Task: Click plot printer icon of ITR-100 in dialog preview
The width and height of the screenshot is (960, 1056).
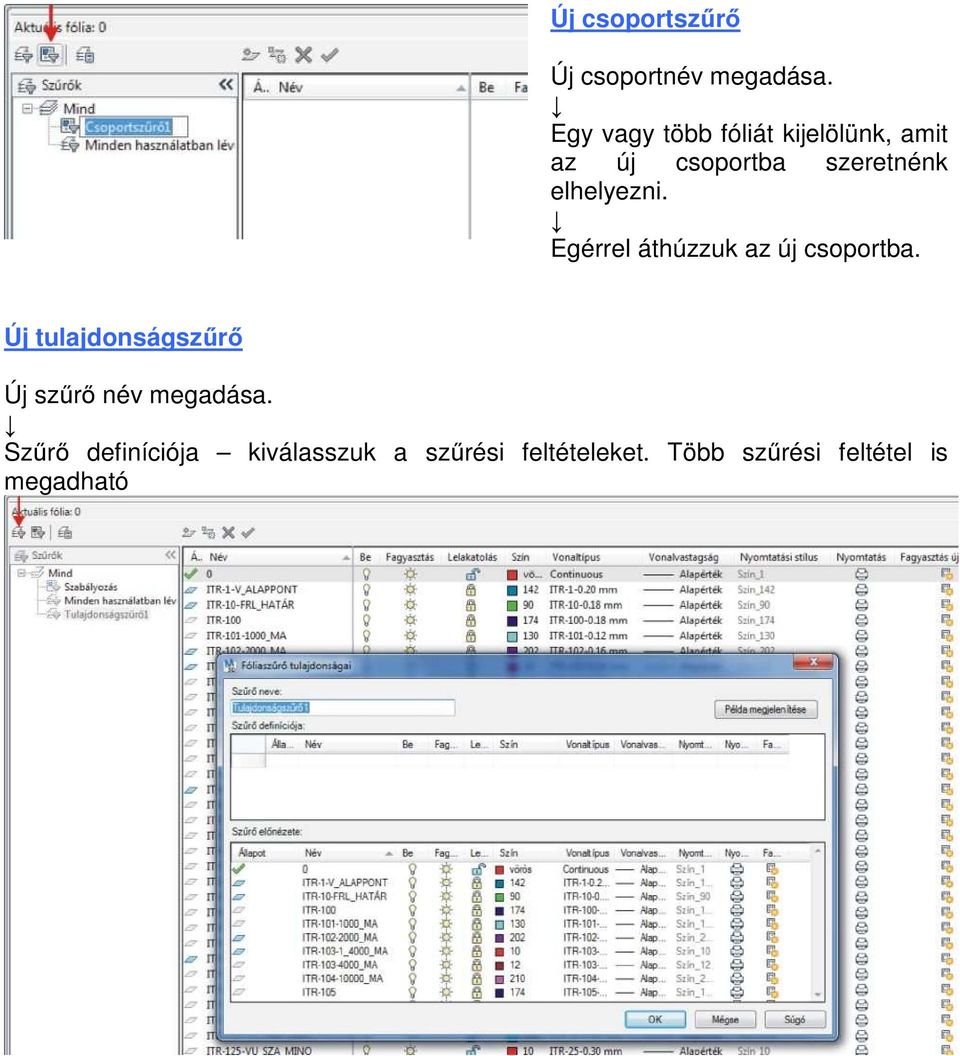Action: tap(737, 910)
